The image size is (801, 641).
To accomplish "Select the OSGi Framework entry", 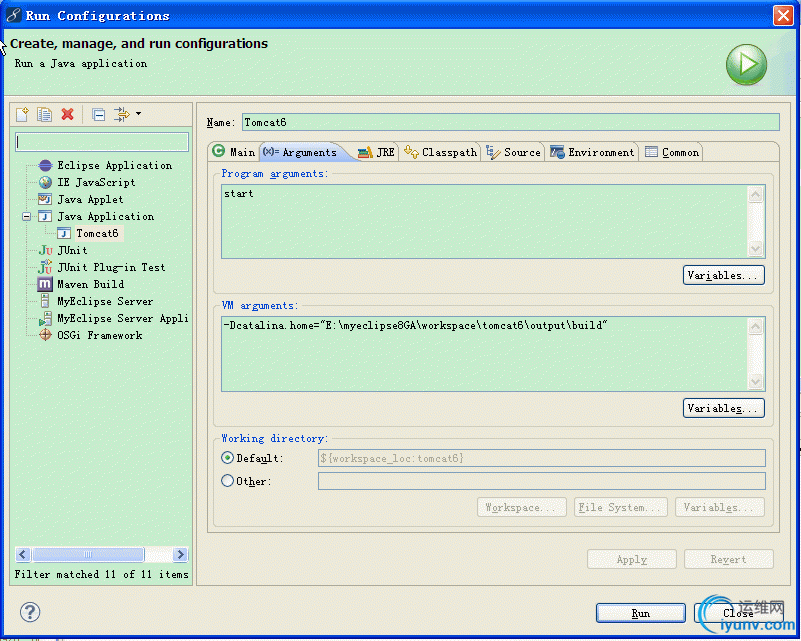I will 99,335.
